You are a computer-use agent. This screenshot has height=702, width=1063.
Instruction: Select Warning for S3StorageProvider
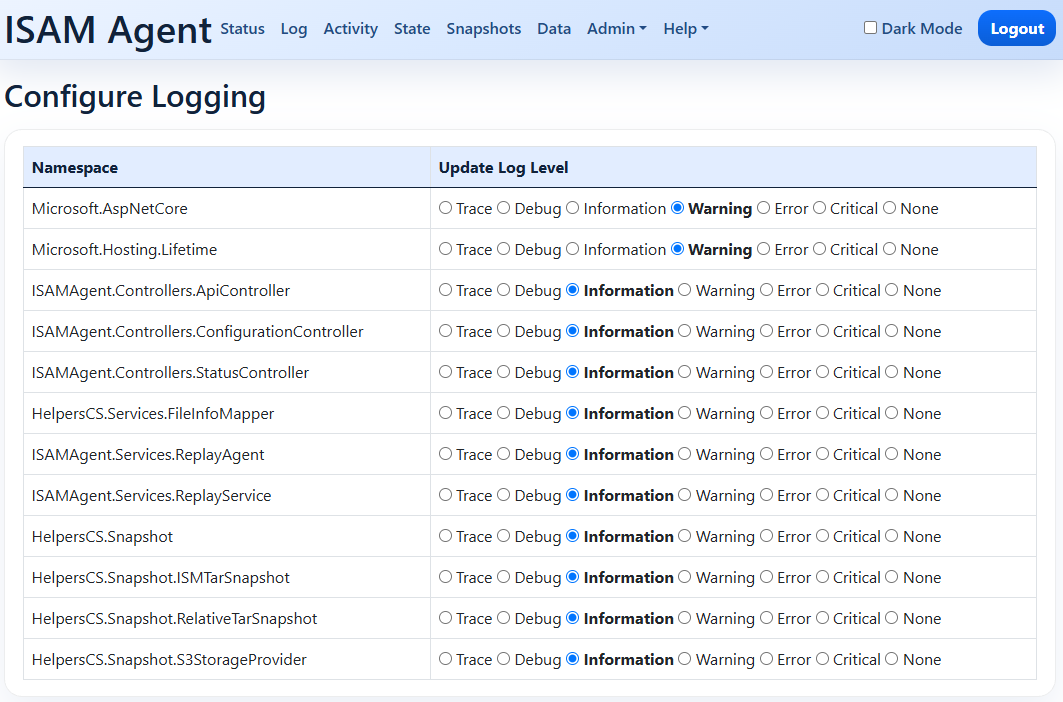click(x=685, y=659)
